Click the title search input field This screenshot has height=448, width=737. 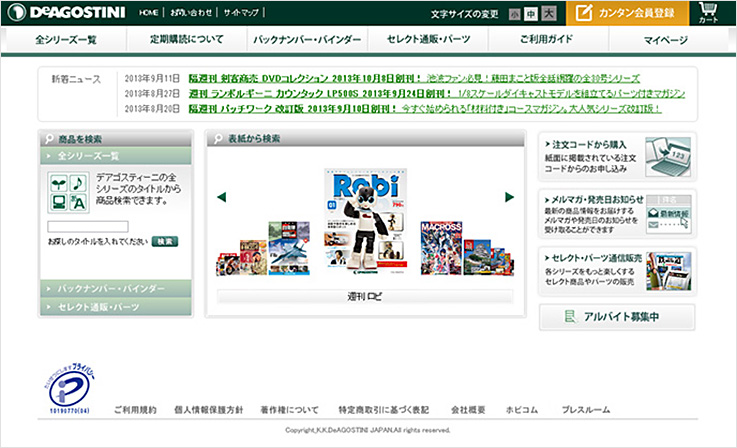click(87, 227)
